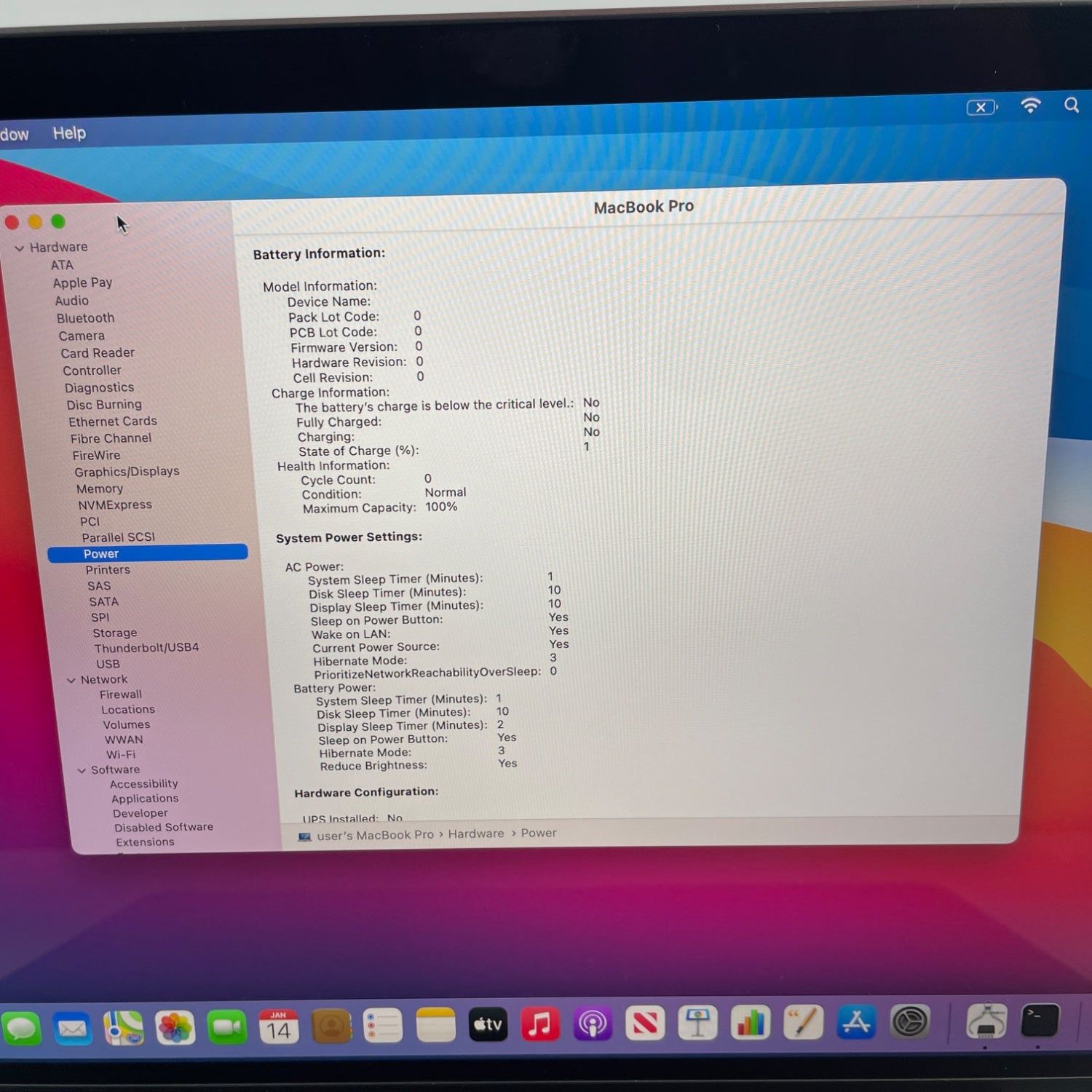Launch the Music app from Dock
This screenshot has height=1092, width=1092.
(539, 1025)
